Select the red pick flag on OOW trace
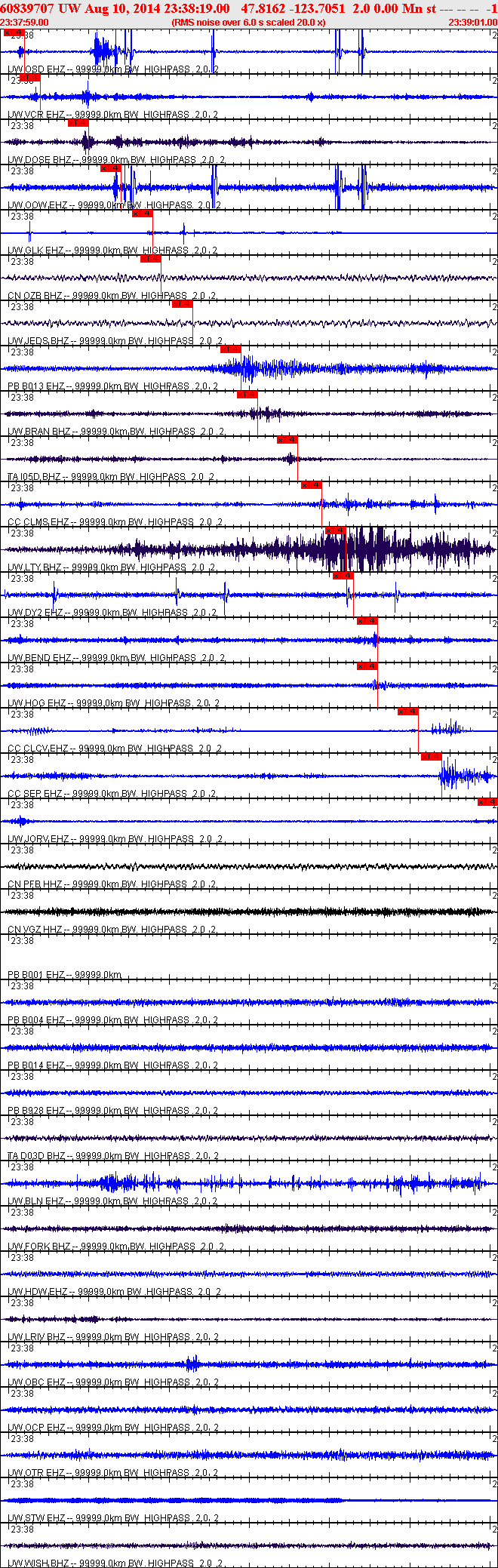Screen dimensions: 498x1568 tap(111, 168)
